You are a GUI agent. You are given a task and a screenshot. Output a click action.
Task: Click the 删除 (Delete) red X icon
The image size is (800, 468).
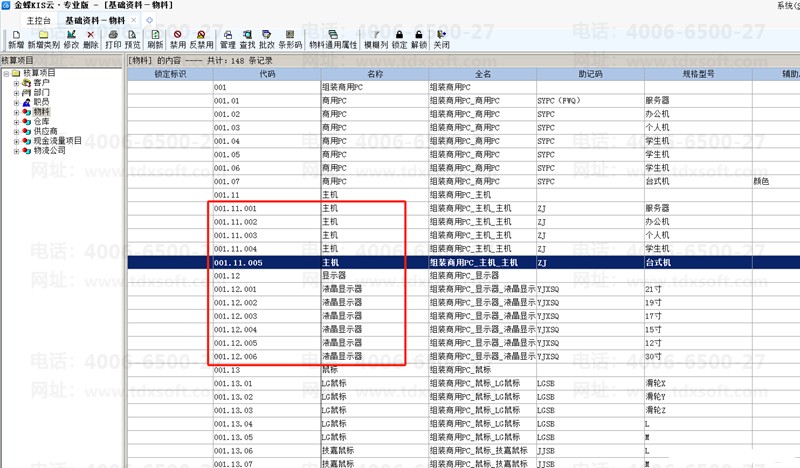[91, 39]
